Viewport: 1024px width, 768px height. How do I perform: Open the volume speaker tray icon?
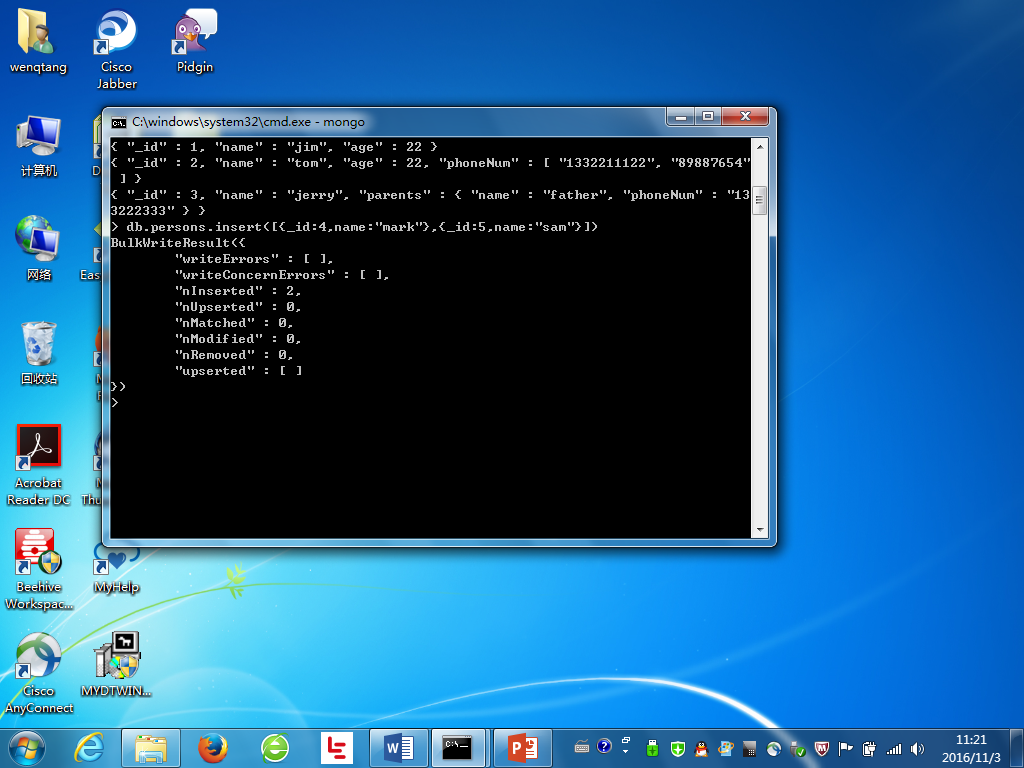click(x=918, y=749)
